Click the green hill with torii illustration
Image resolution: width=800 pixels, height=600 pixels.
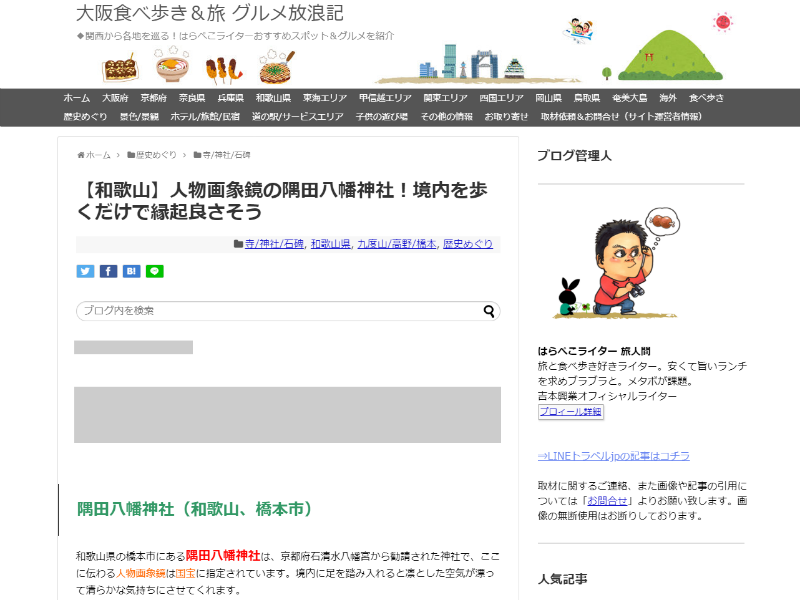(x=669, y=56)
